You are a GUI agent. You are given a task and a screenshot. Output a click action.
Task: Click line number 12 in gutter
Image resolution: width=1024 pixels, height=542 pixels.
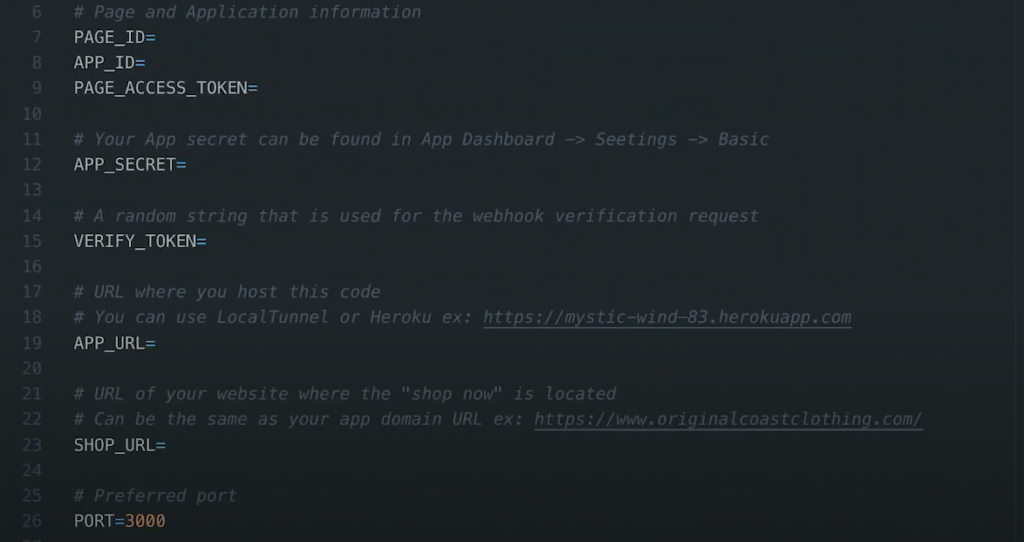(31, 164)
